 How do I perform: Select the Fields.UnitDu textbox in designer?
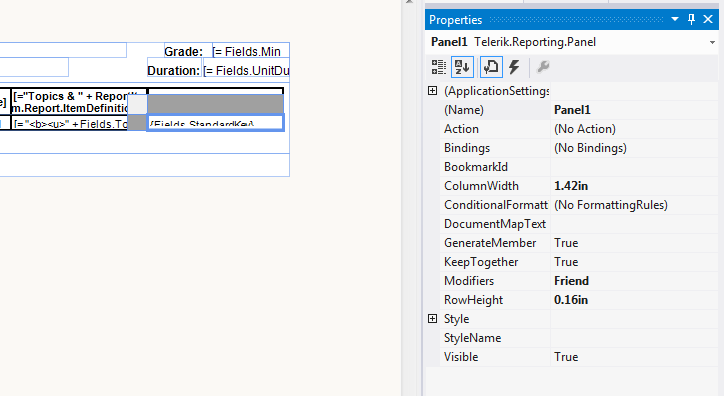click(246, 67)
